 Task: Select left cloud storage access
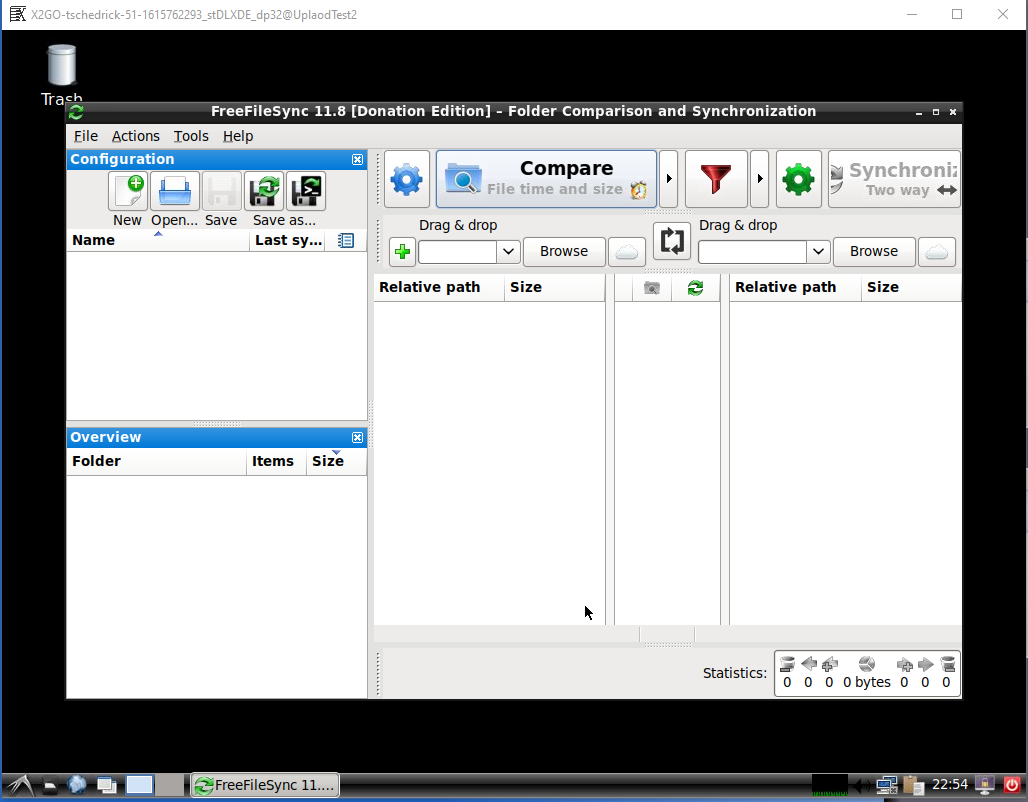[627, 252]
